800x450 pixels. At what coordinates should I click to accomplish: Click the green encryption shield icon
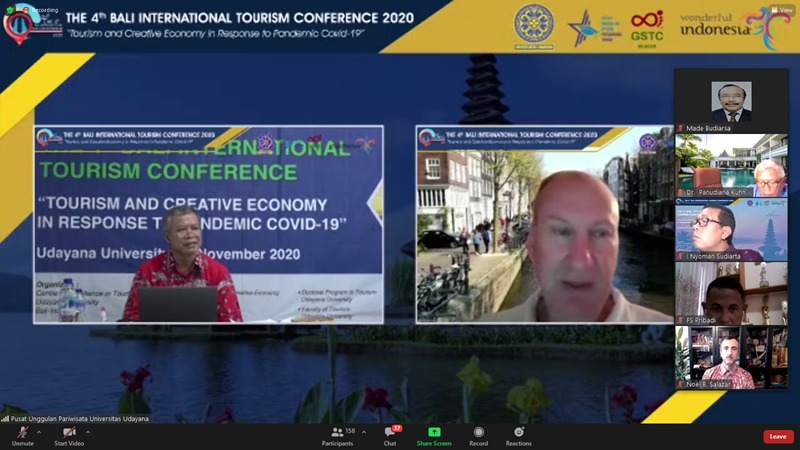pyautogui.click(x=10, y=9)
